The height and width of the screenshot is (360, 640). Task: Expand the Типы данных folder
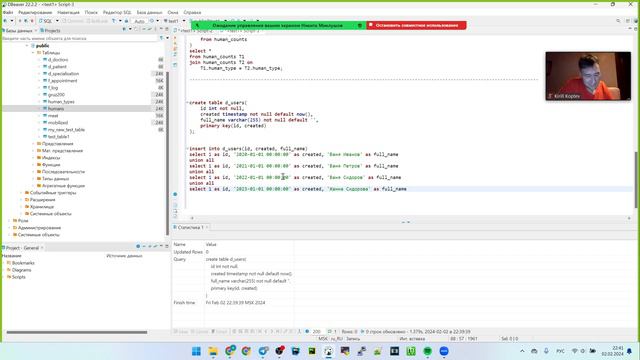pyautogui.click(x=33, y=179)
